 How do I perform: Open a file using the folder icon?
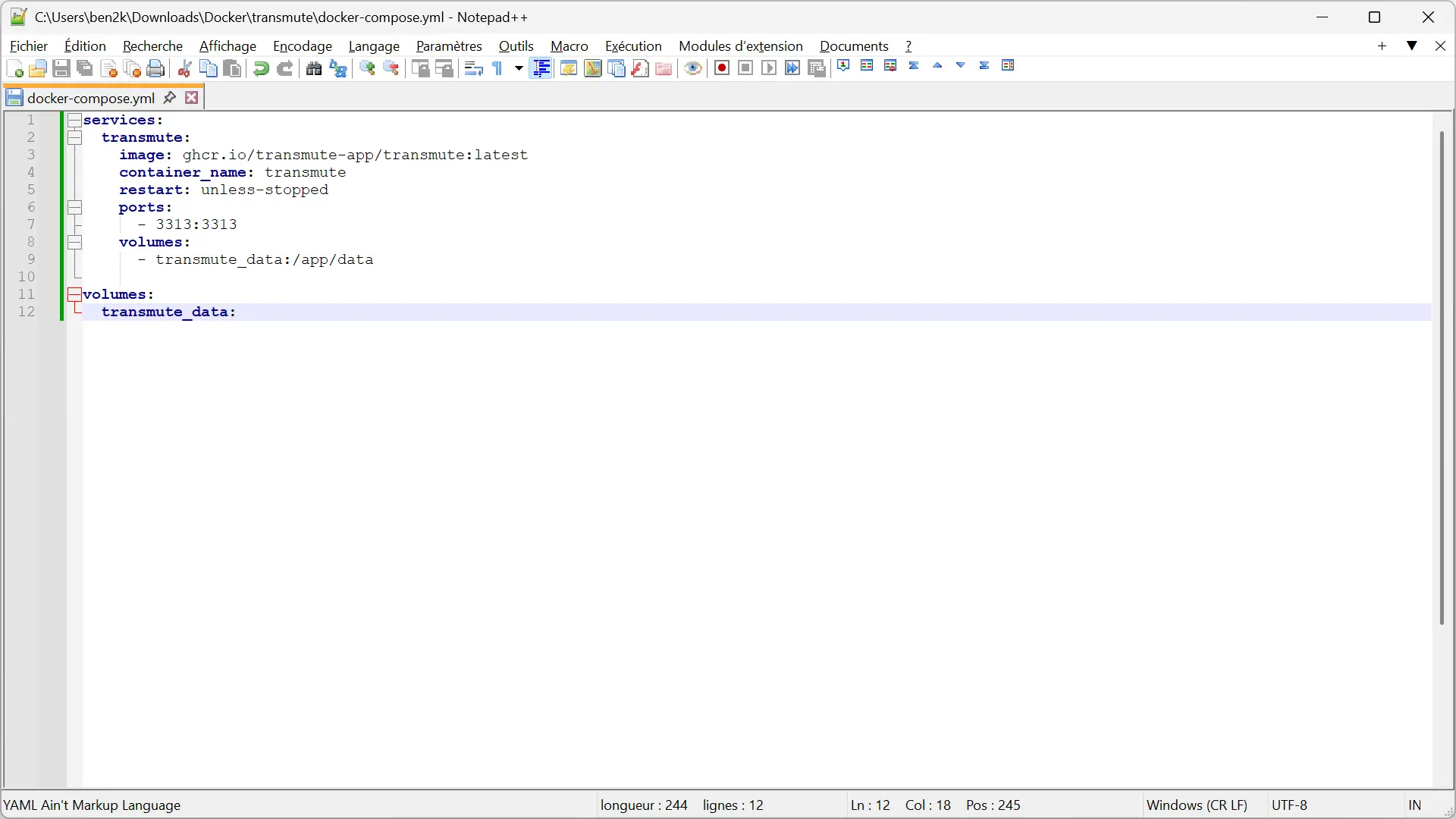(38, 69)
